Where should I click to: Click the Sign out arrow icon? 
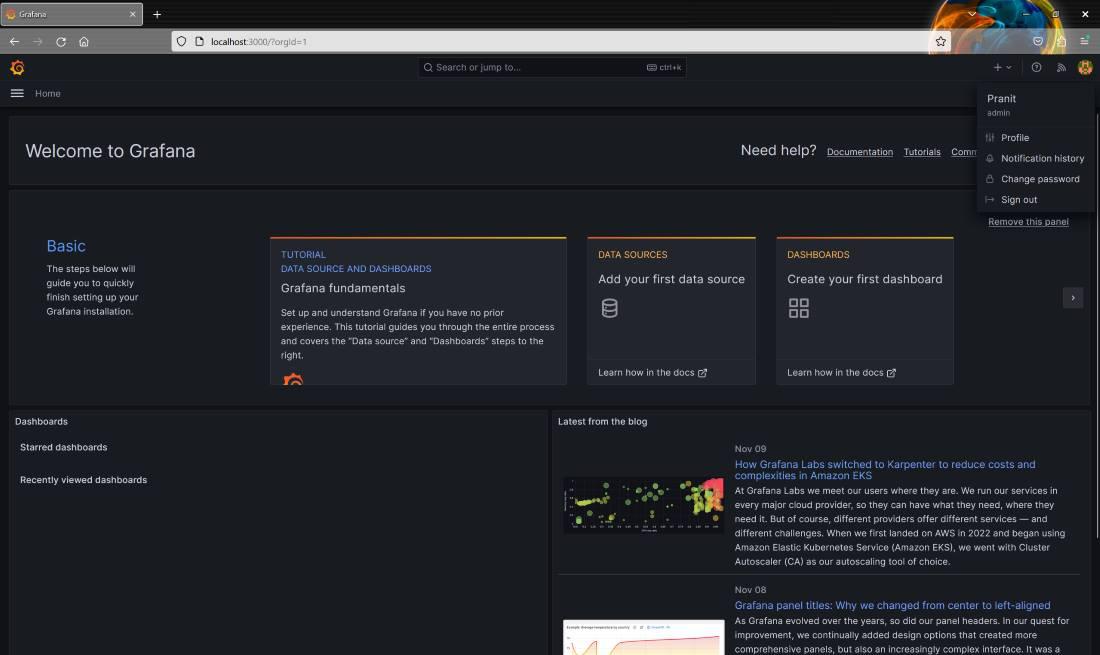tap(989, 200)
